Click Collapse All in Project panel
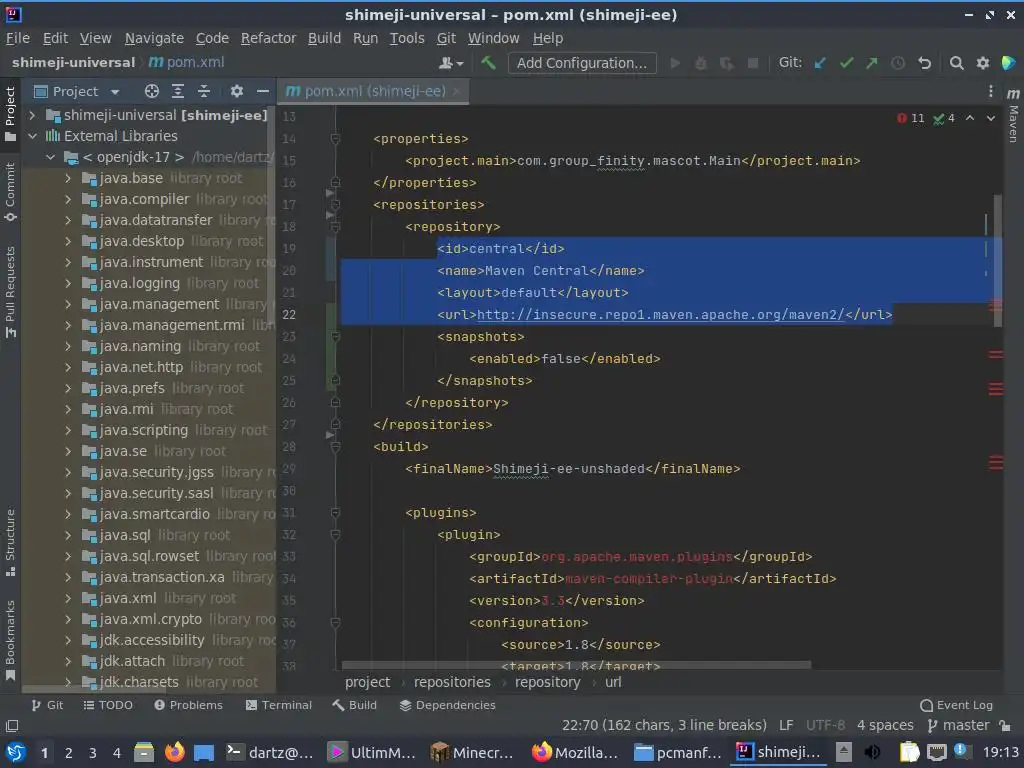 tap(204, 91)
